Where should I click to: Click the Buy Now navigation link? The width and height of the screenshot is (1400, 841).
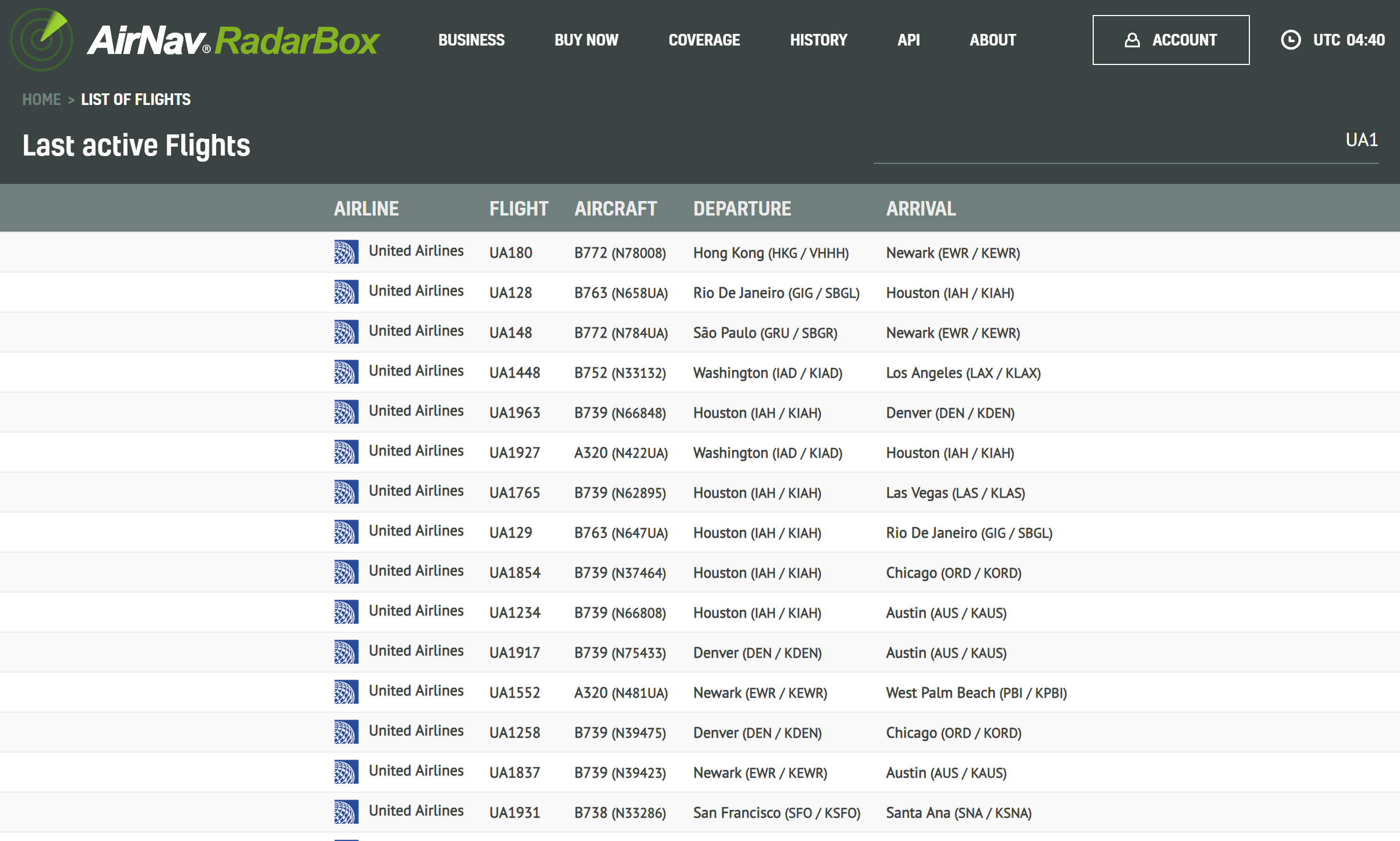[x=586, y=39]
